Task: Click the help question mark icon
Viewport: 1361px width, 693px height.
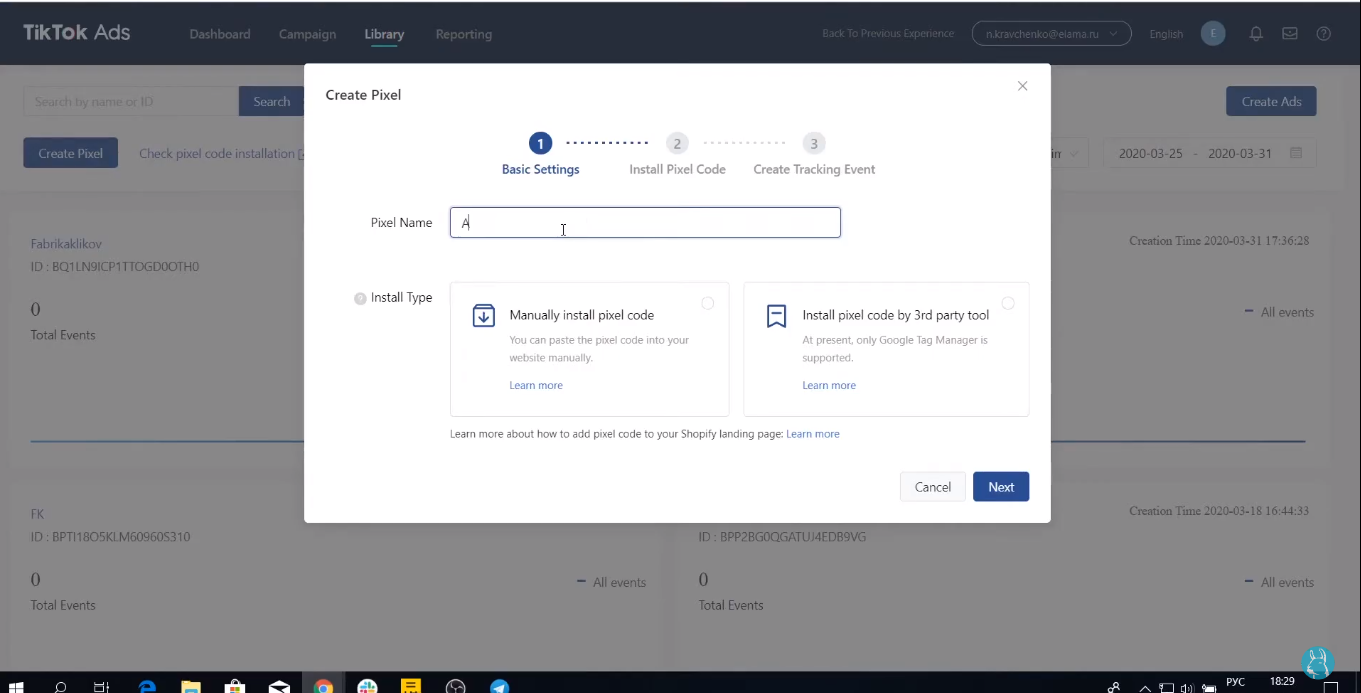Action: click(x=1323, y=34)
